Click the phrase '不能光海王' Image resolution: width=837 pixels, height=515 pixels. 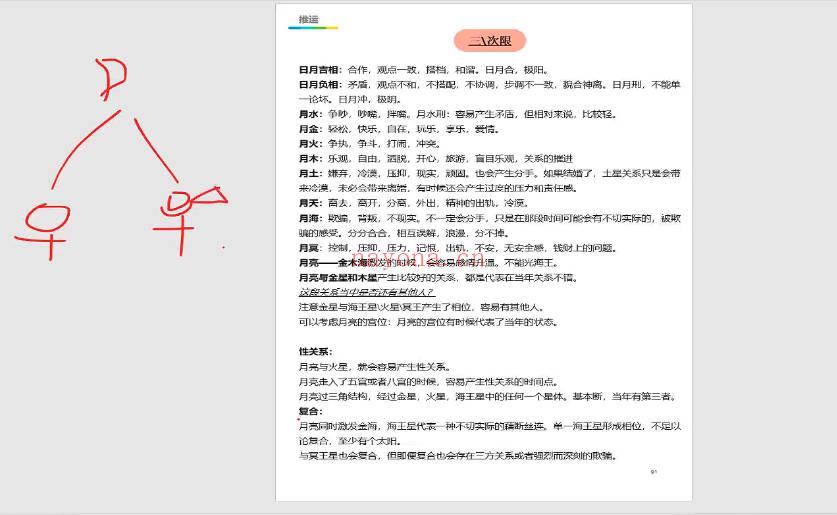pyautogui.click(x=530, y=263)
